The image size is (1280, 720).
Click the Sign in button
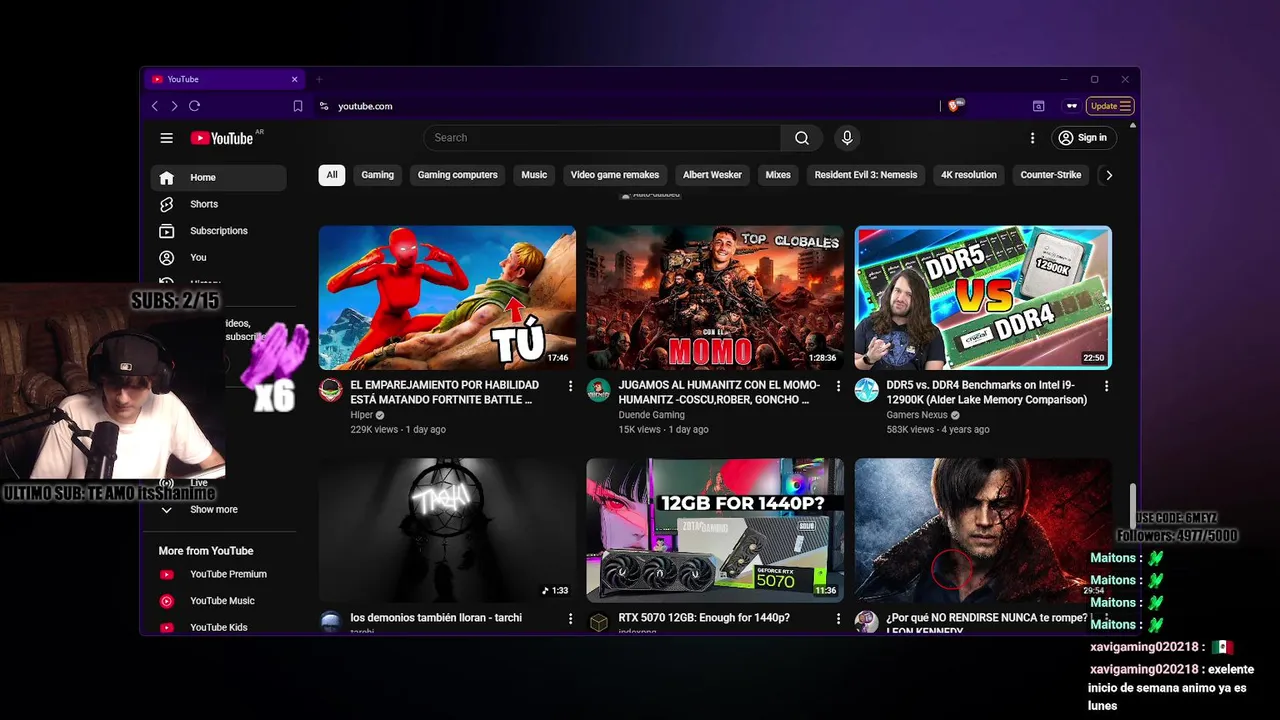click(x=1082, y=138)
